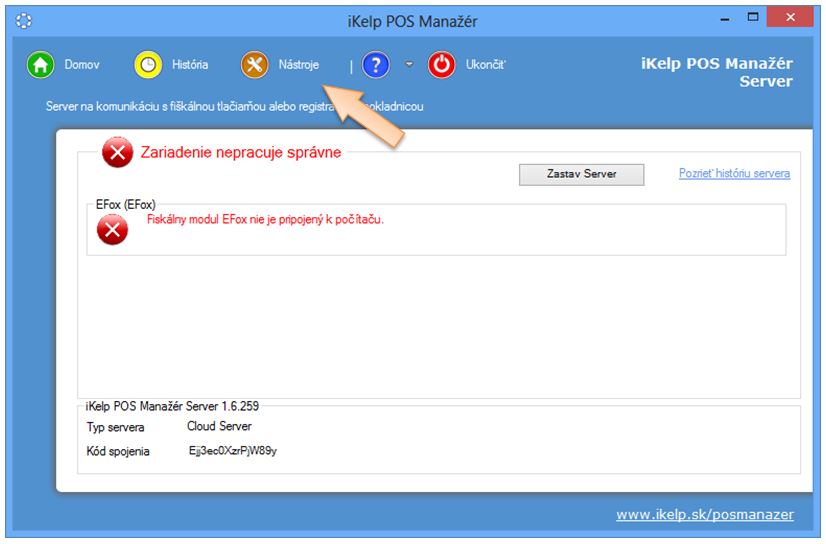Click the green Domov home icon
Image resolution: width=826 pixels, height=544 pixels.
(40, 65)
